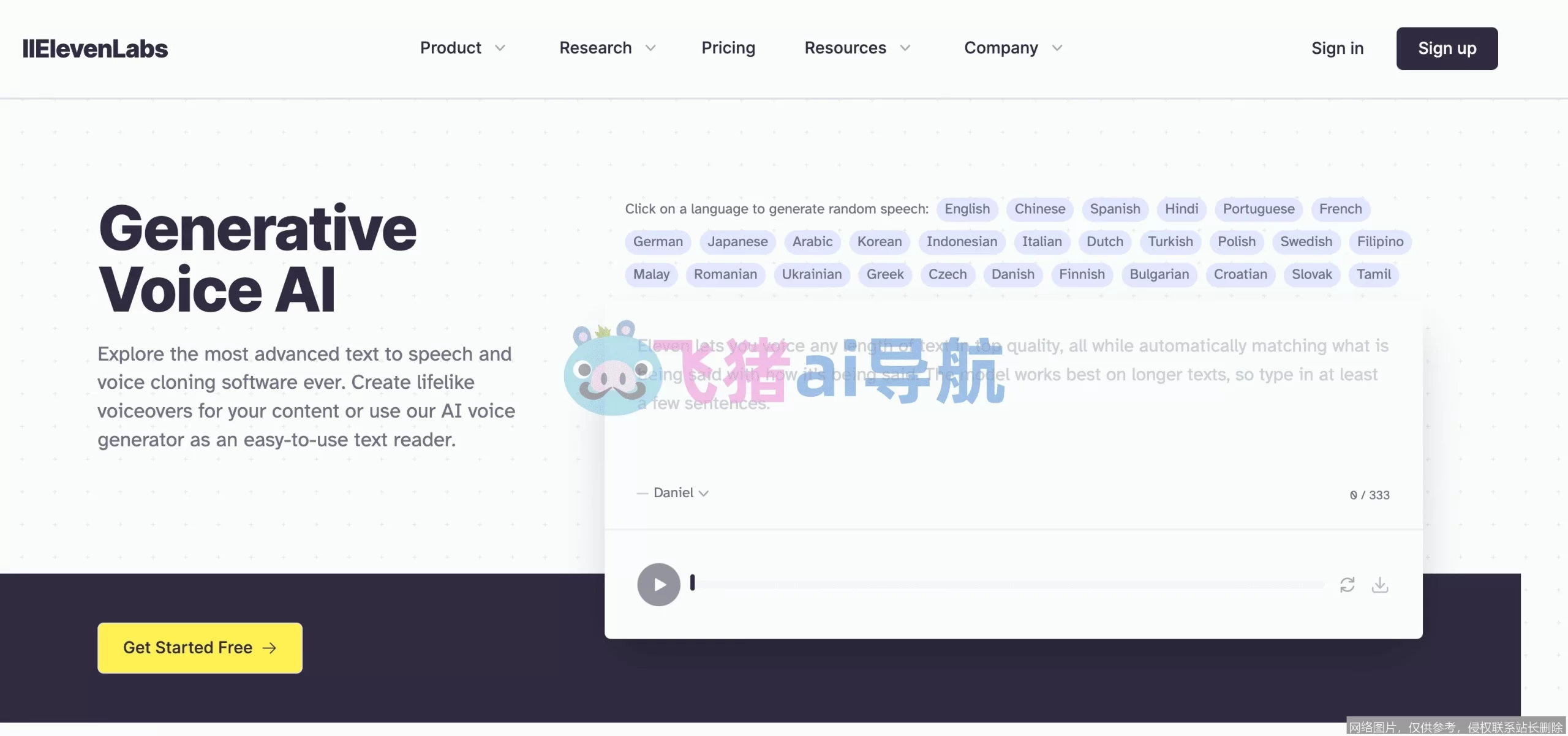Select the Arabic language chip
This screenshot has width=1568, height=736.
tap(812, 241)
